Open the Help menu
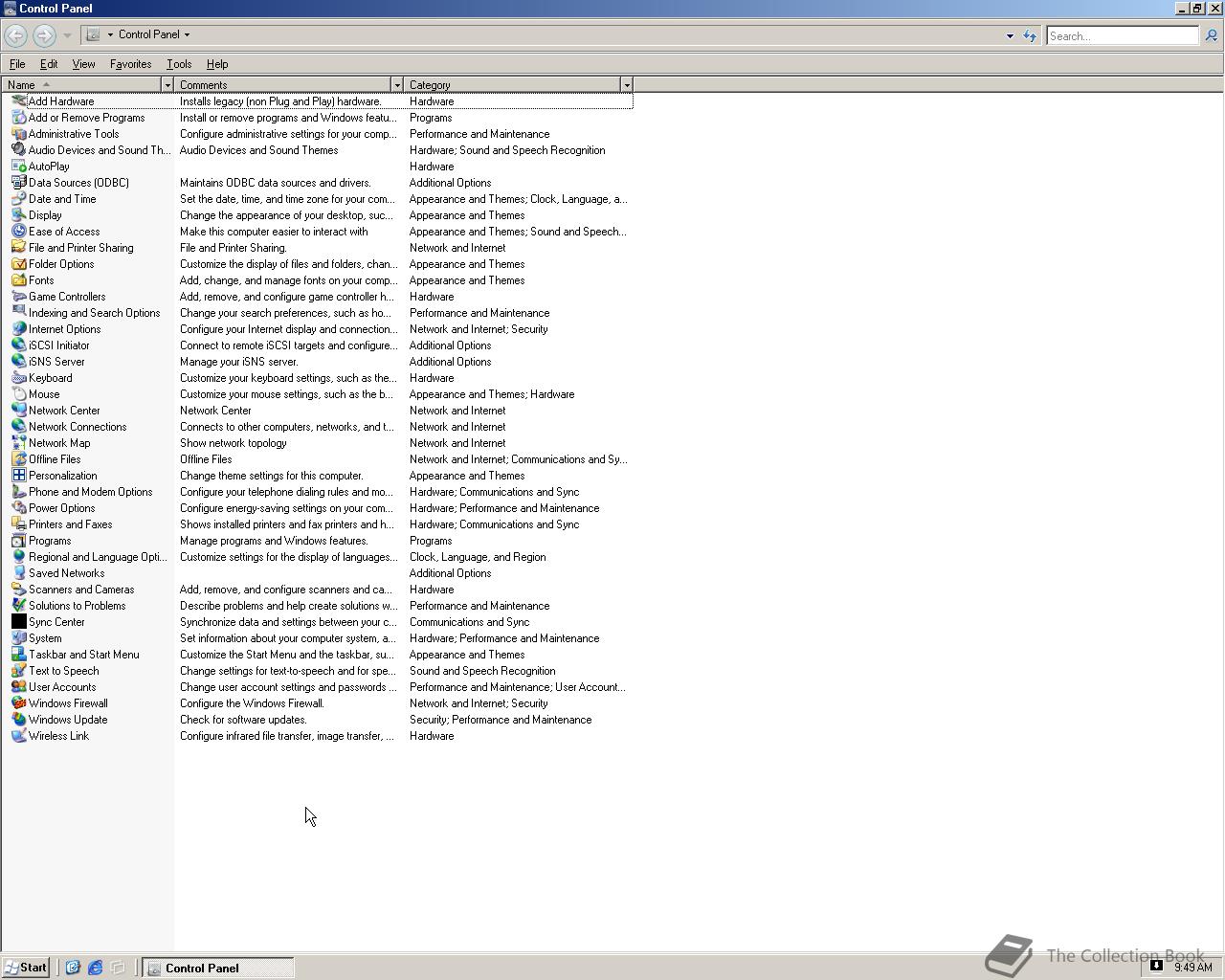The width and height of the screenshot is (1225, 980). coord(217,64)
